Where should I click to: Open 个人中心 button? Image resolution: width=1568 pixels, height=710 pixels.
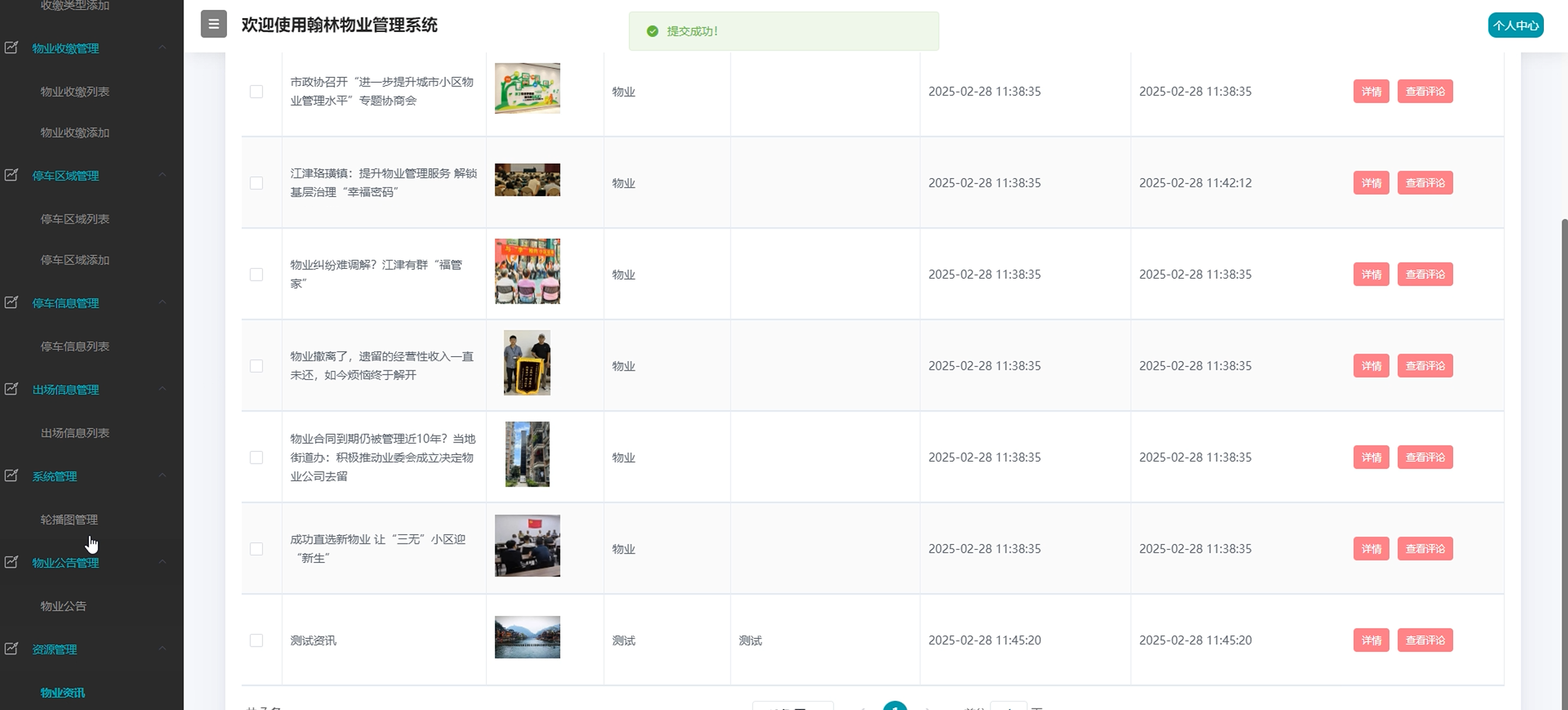tap(1515, 26)
